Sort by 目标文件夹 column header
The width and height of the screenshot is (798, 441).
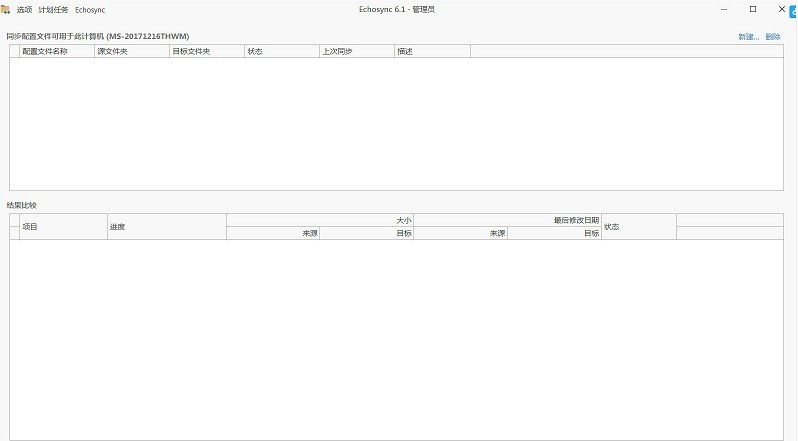click(207, 51)
